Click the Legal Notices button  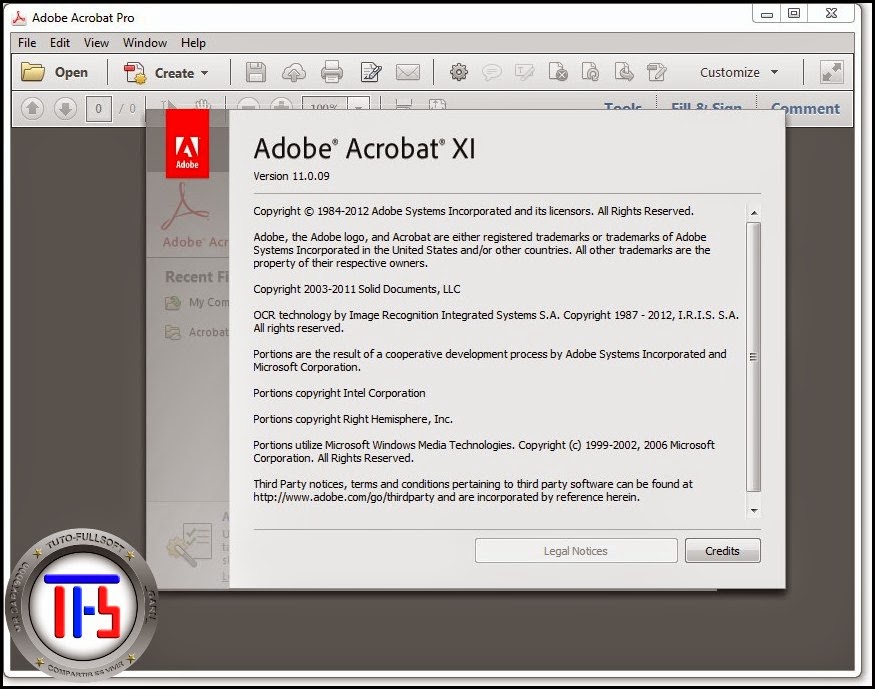click(x=576, y=551)
